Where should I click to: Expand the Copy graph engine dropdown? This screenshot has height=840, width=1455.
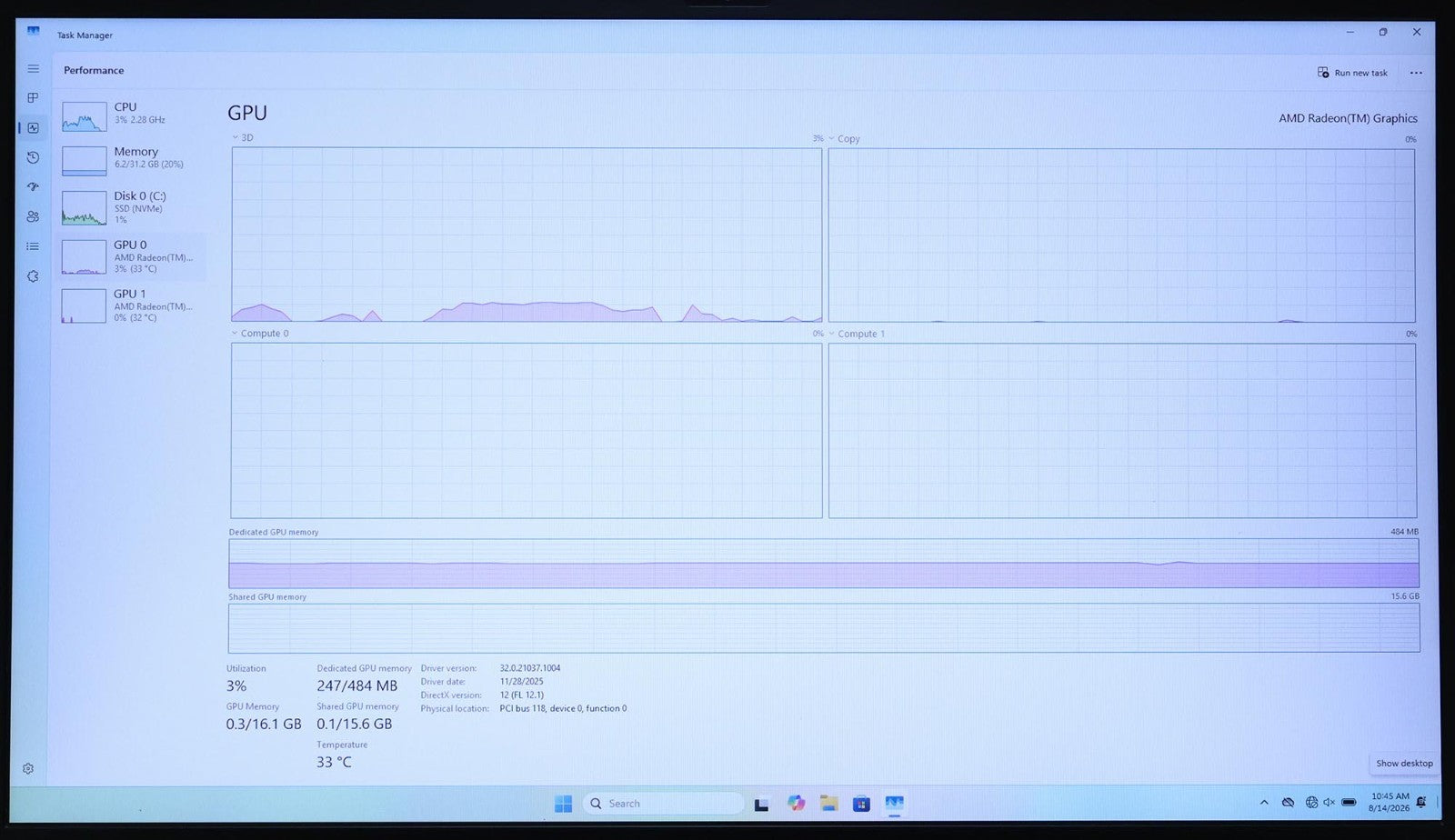(x=844, y=139)
